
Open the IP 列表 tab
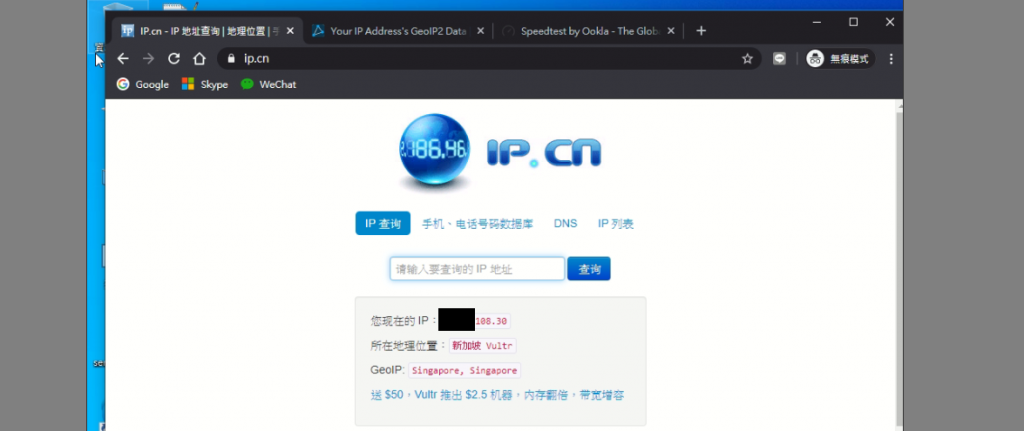[x=616, y=223]
